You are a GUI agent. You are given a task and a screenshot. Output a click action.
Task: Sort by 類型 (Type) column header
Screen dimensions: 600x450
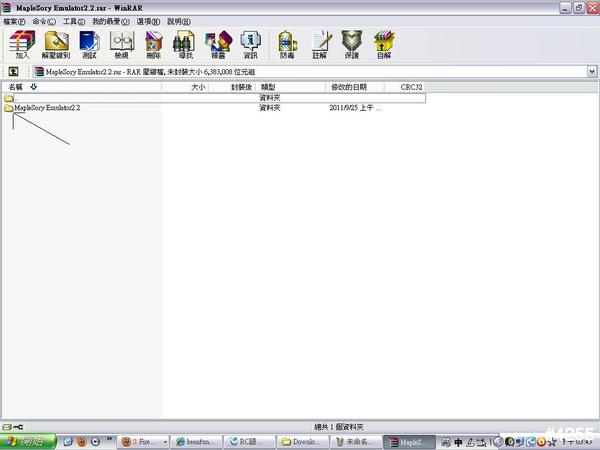tap(290, 87)
